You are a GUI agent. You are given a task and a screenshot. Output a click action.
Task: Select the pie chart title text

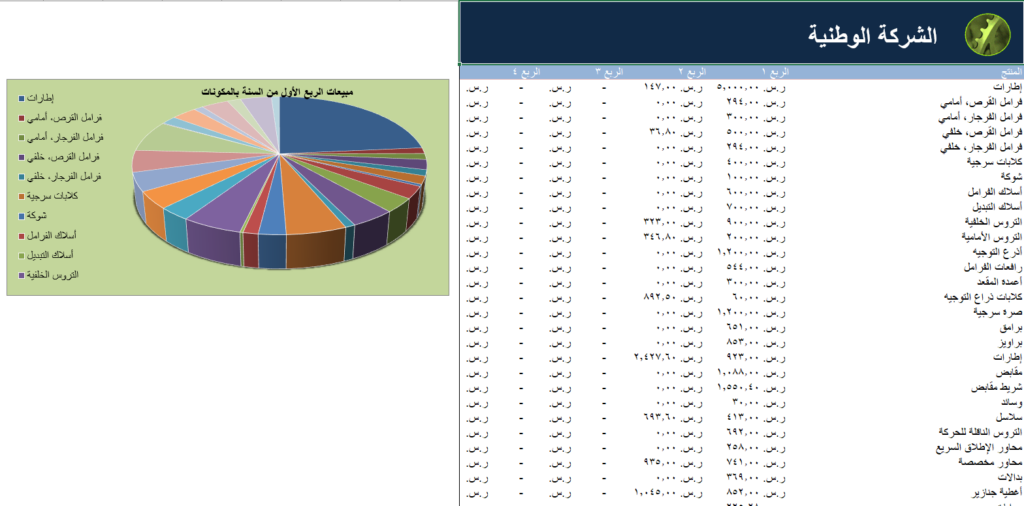[277, 92]
